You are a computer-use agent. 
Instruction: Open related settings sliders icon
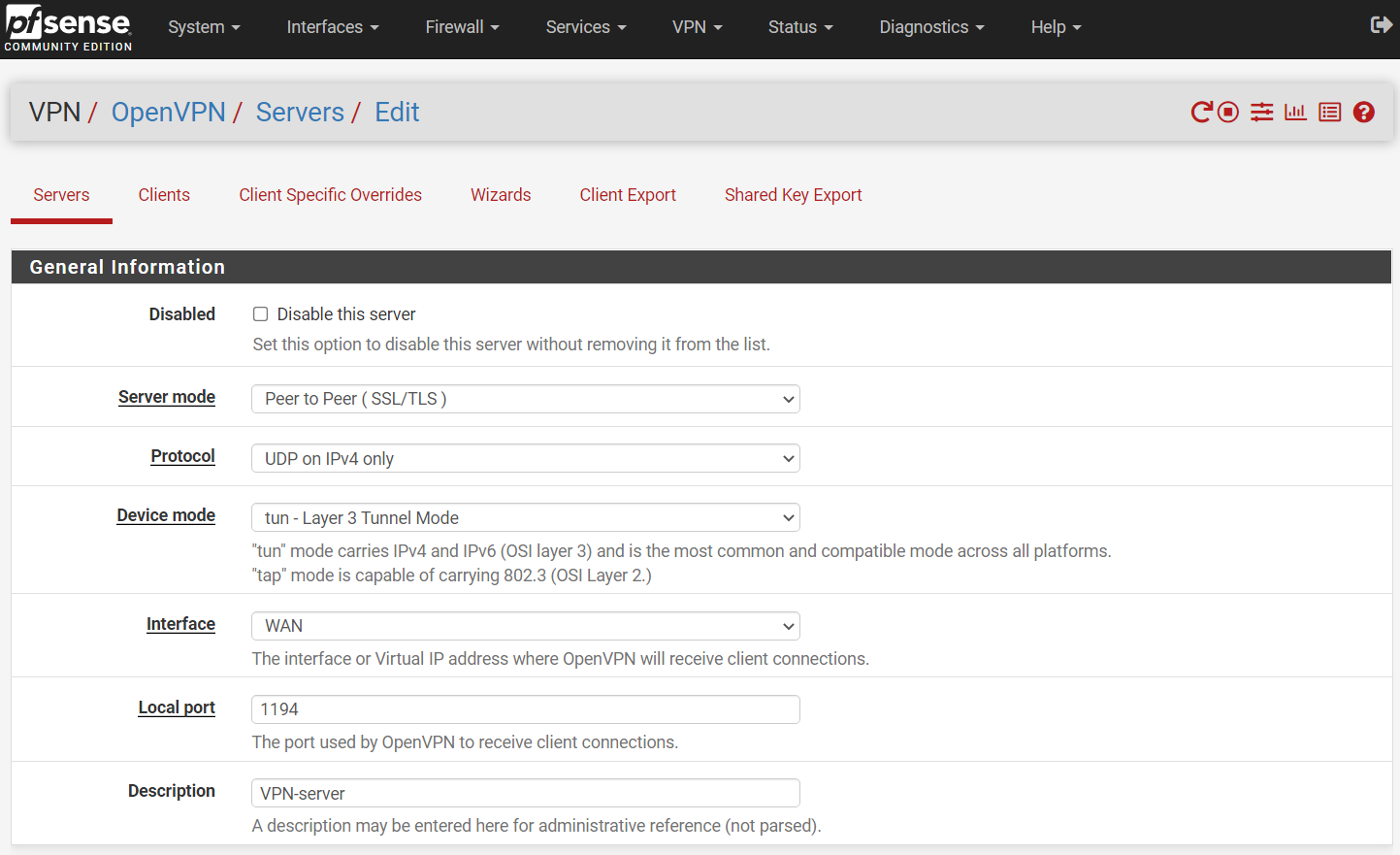point(1261,113)
